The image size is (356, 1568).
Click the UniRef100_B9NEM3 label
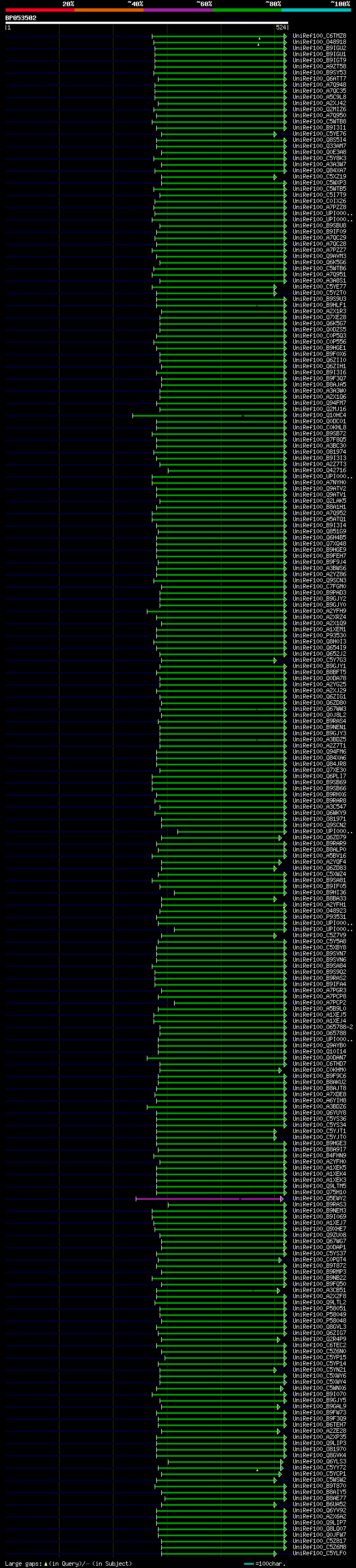(x=319, y=1211)
